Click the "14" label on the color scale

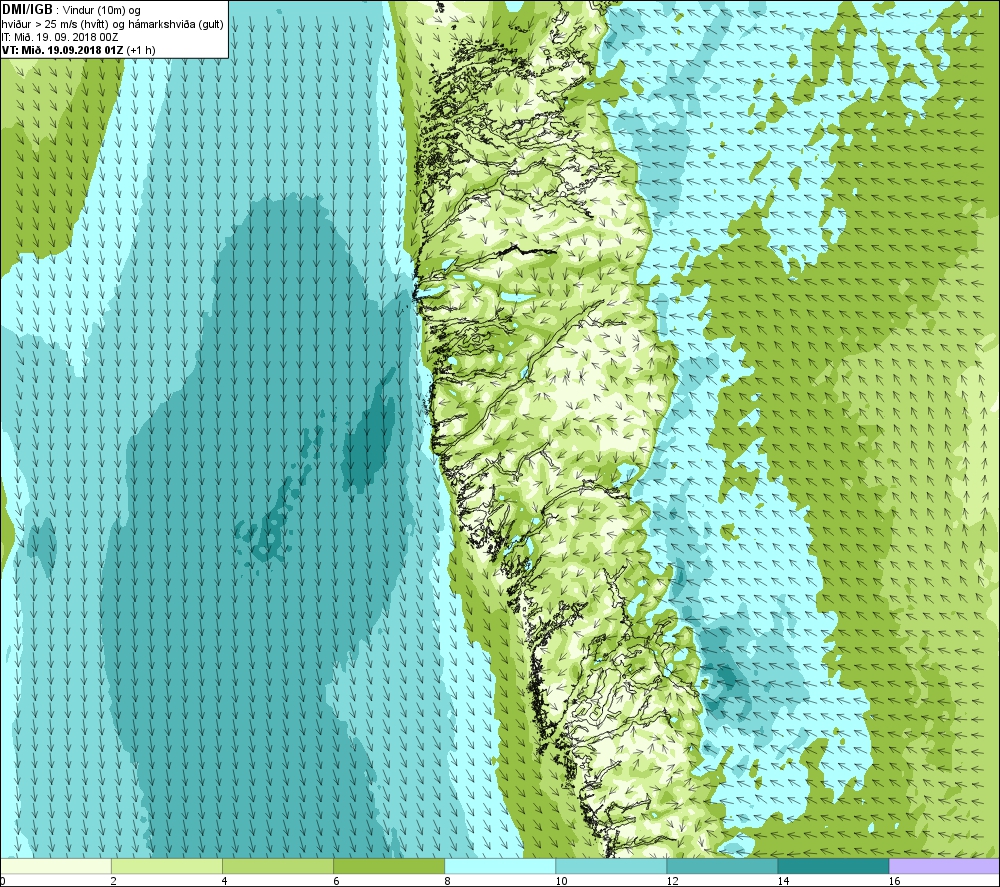[783, 881]
